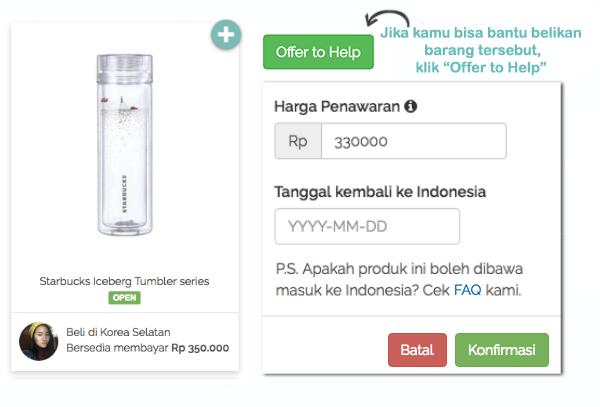Click the Rp 350.000 willing-to-pay amount

click(x=200, y=348)
